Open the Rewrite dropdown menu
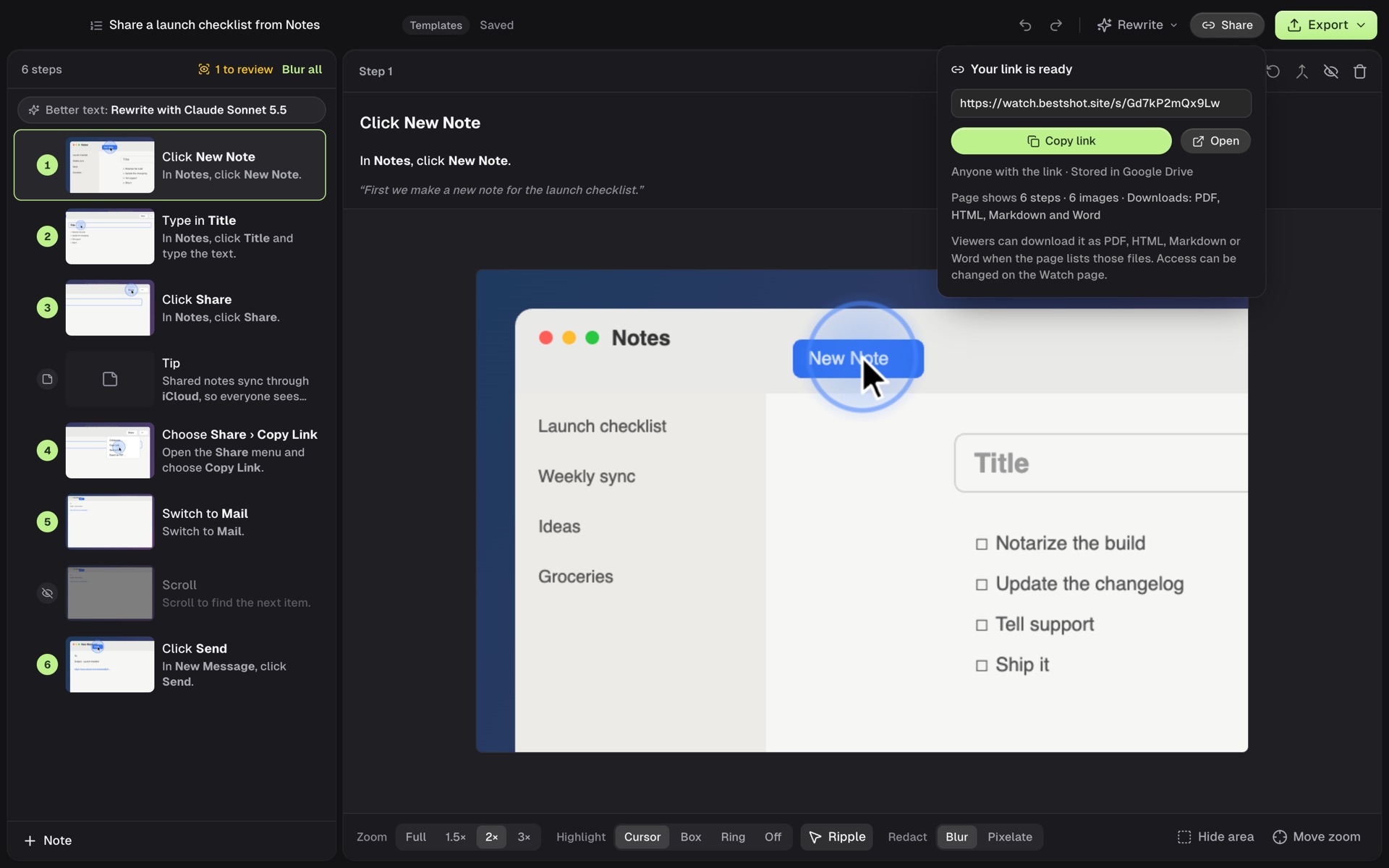1389x868 pixels. [x=1137, y=25]
